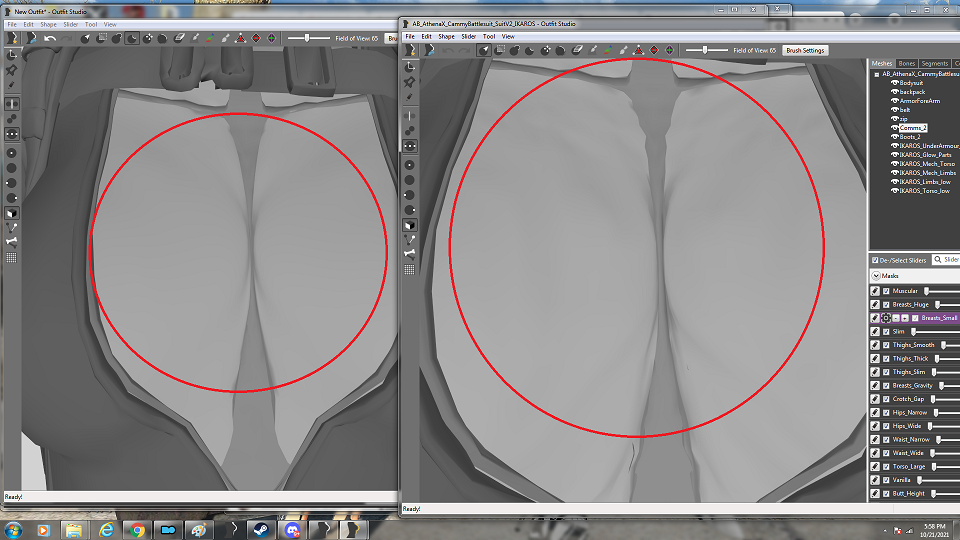Screen dimensions: 960x540
Task: Collapse the AB_AthenaX_CammyBattlesuit mesh tree root
Action: tap(877, 74)
